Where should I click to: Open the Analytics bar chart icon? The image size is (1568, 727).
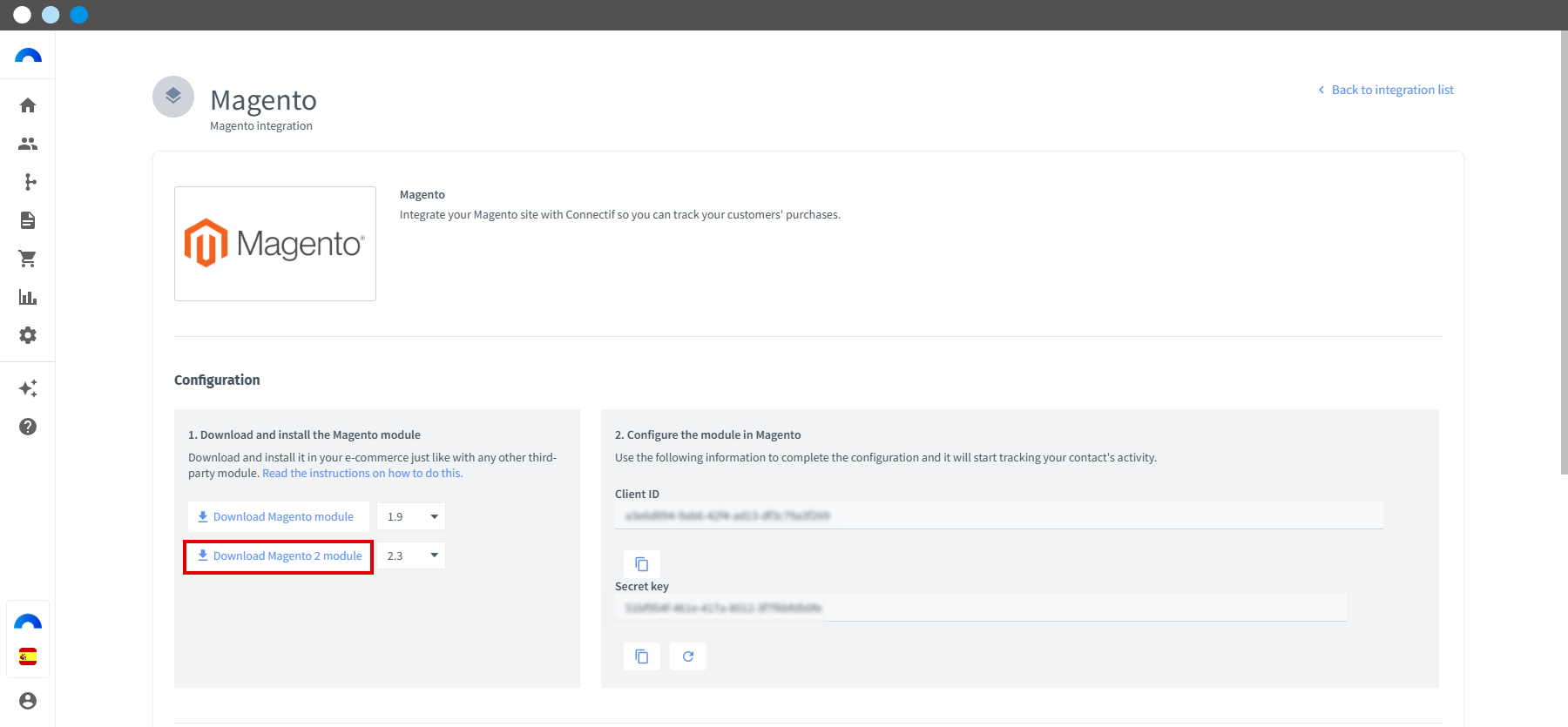[x=28, y=297]
